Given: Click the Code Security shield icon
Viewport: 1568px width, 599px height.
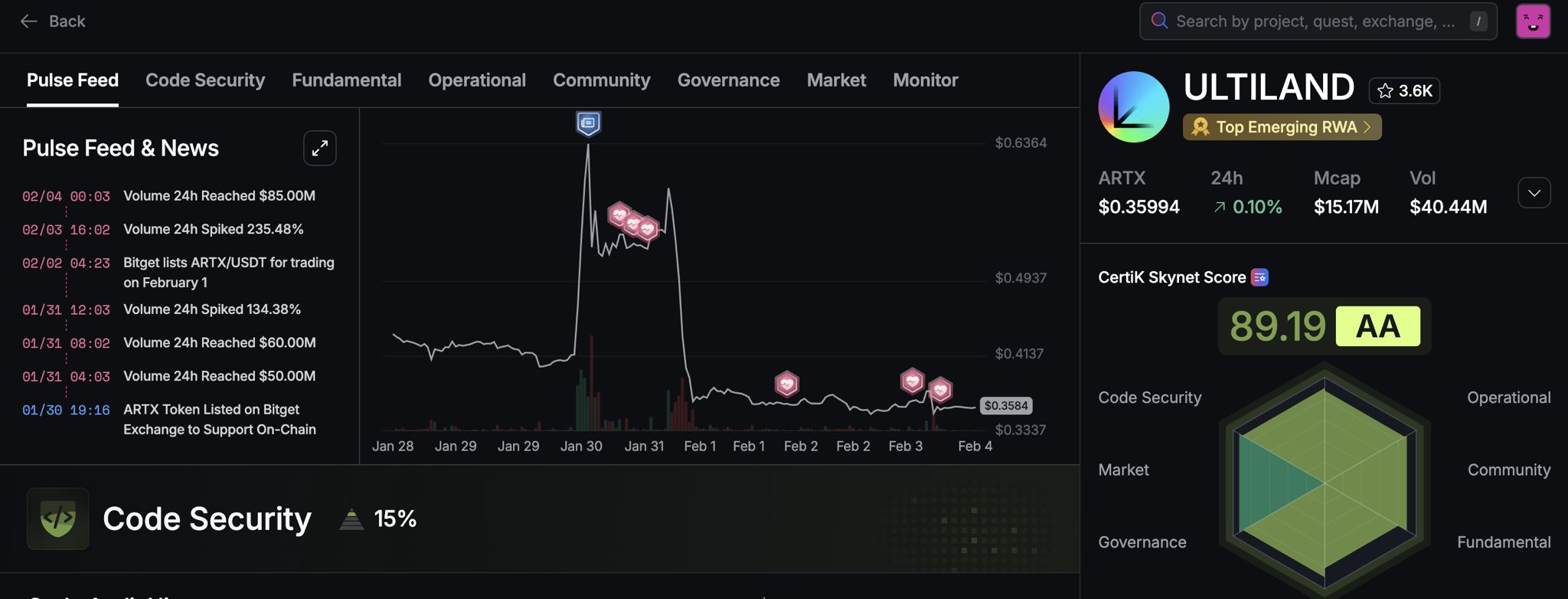Looking at the screenshot, I should point(57,519).
